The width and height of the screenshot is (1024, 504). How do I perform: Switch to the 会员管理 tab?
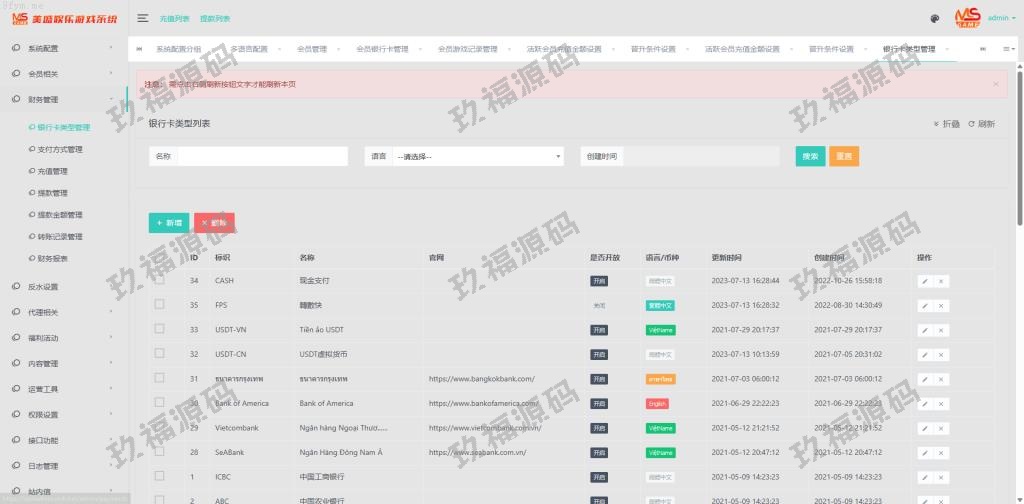click(312, 49)
